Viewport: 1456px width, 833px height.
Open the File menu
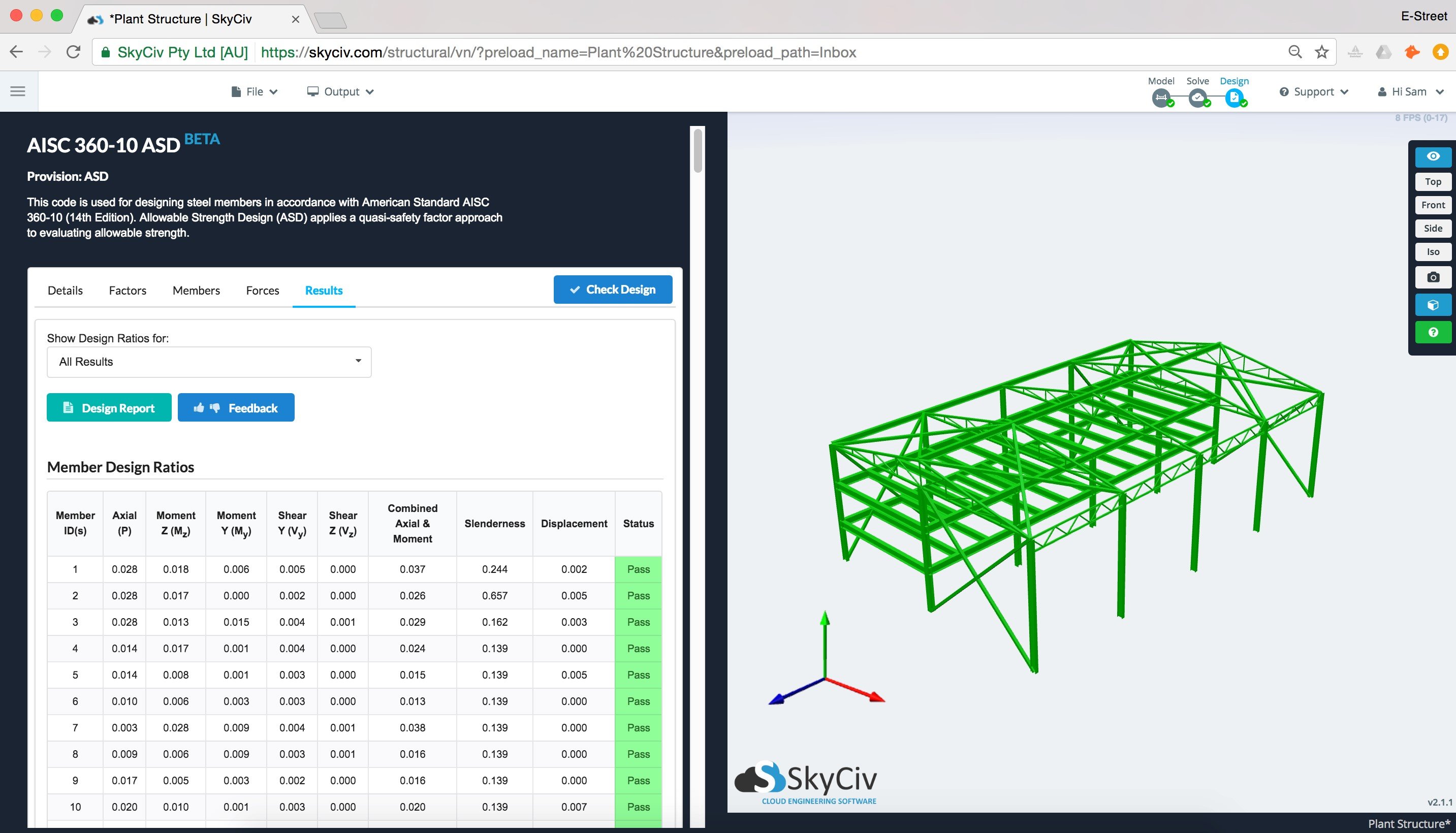(x=255, y=91)
